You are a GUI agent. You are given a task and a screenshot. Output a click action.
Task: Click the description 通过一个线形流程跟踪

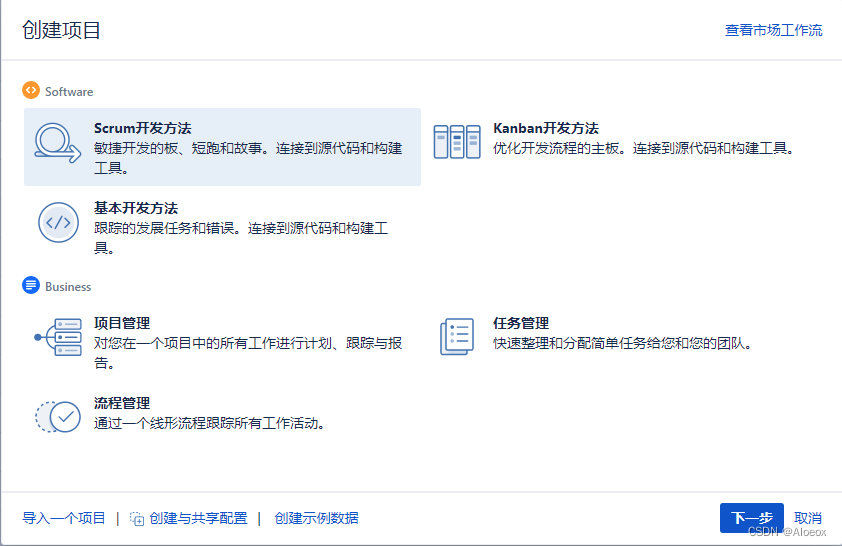pos(210,423)
